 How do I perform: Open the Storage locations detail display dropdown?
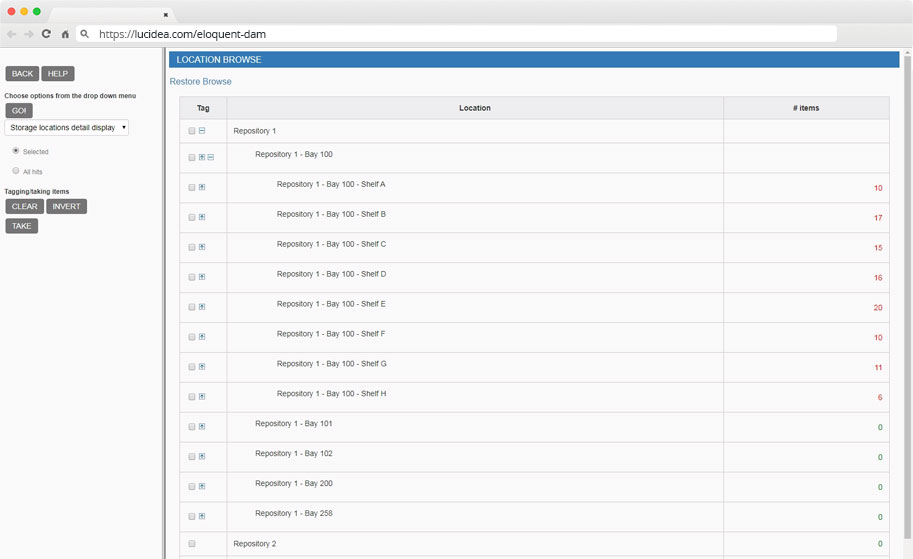click(66, 128)
